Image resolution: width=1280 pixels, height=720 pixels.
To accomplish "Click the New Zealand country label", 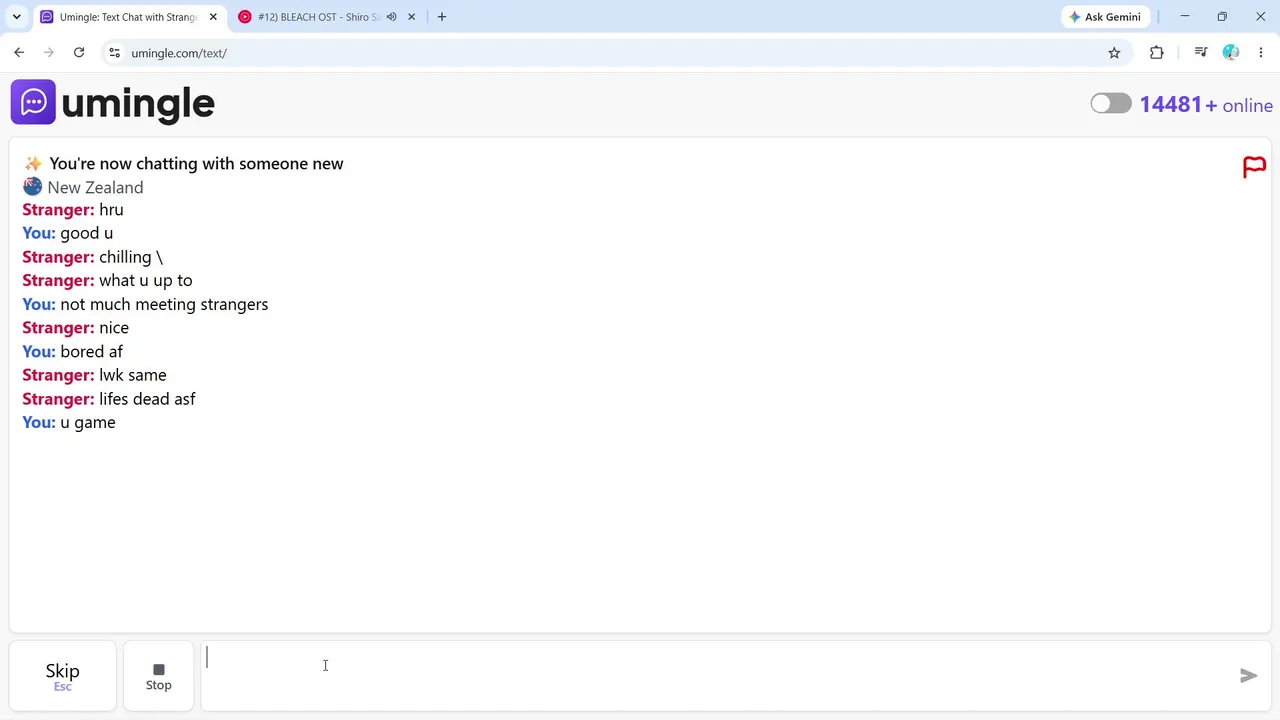I will (95, 187).
